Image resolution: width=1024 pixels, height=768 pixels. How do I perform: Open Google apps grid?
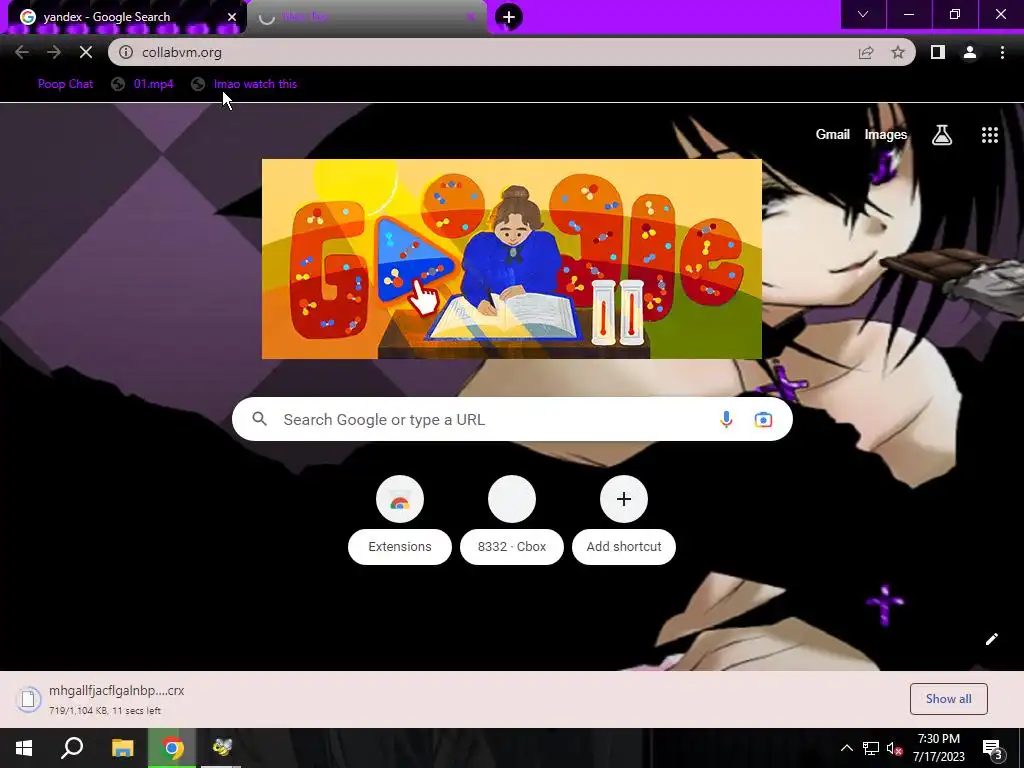pyautogui.click(x=990, y=135)
